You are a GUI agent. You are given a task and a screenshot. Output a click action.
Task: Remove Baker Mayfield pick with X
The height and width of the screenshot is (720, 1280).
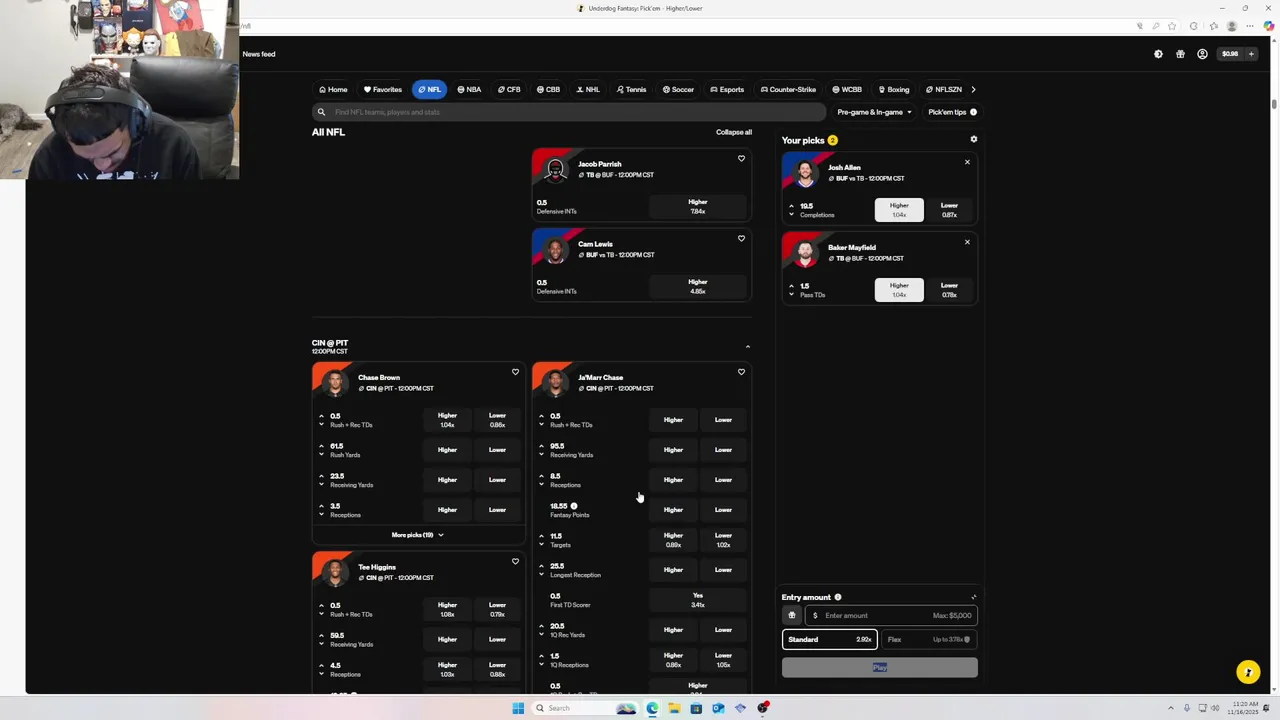click(967, 242)
